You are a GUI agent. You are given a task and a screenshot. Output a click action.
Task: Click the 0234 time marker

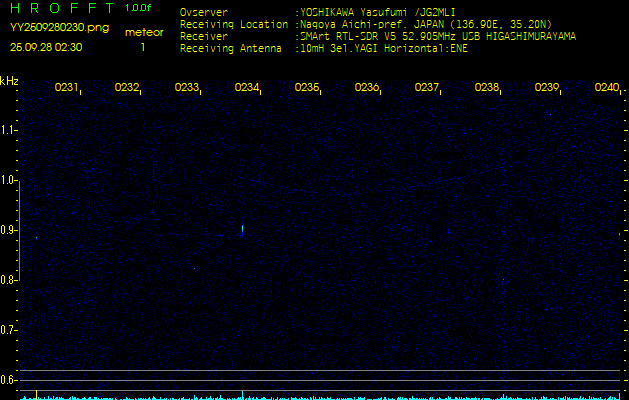[x=247, y=87]
